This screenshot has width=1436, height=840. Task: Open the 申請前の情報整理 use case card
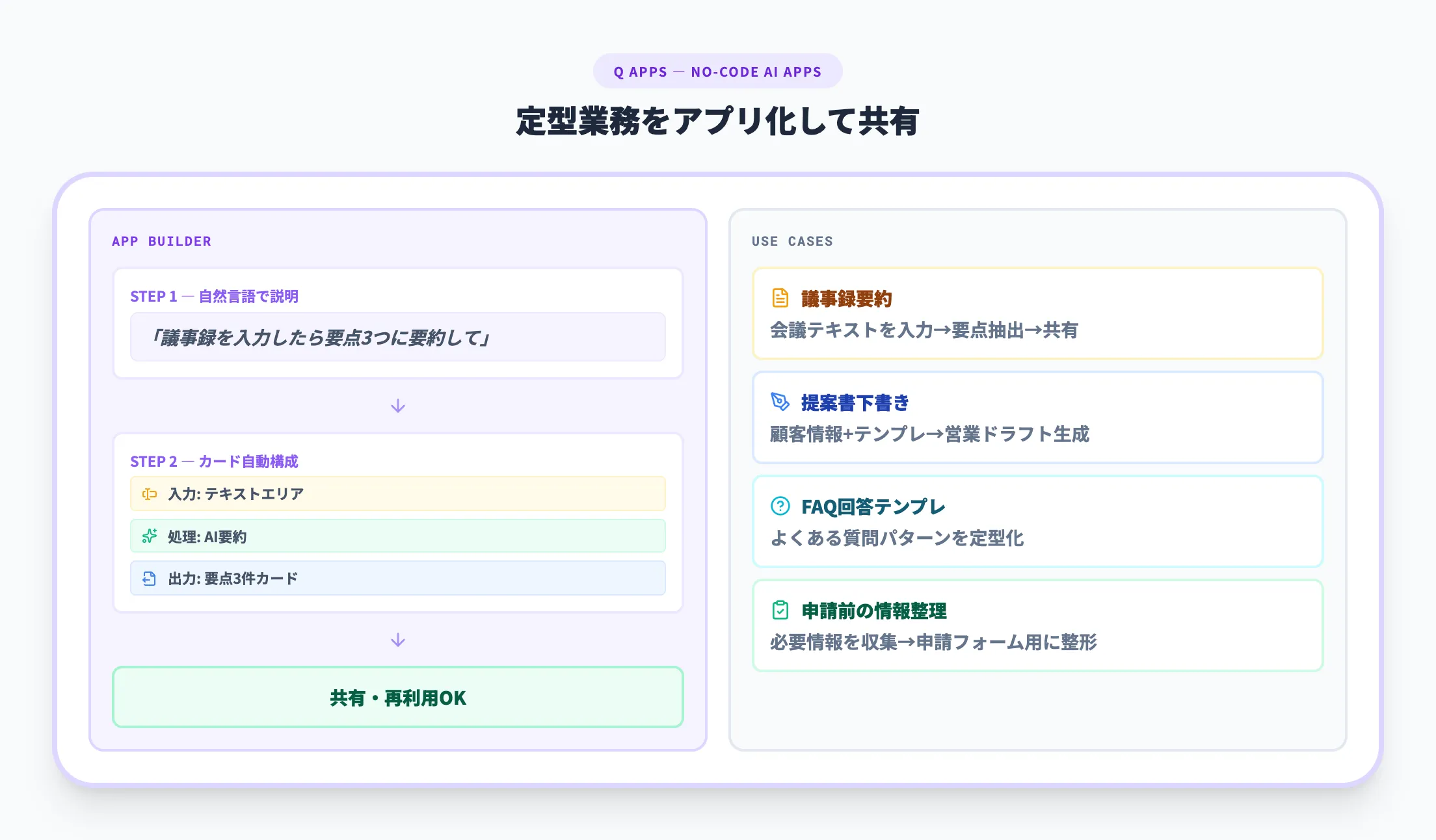click(1037, 626)
